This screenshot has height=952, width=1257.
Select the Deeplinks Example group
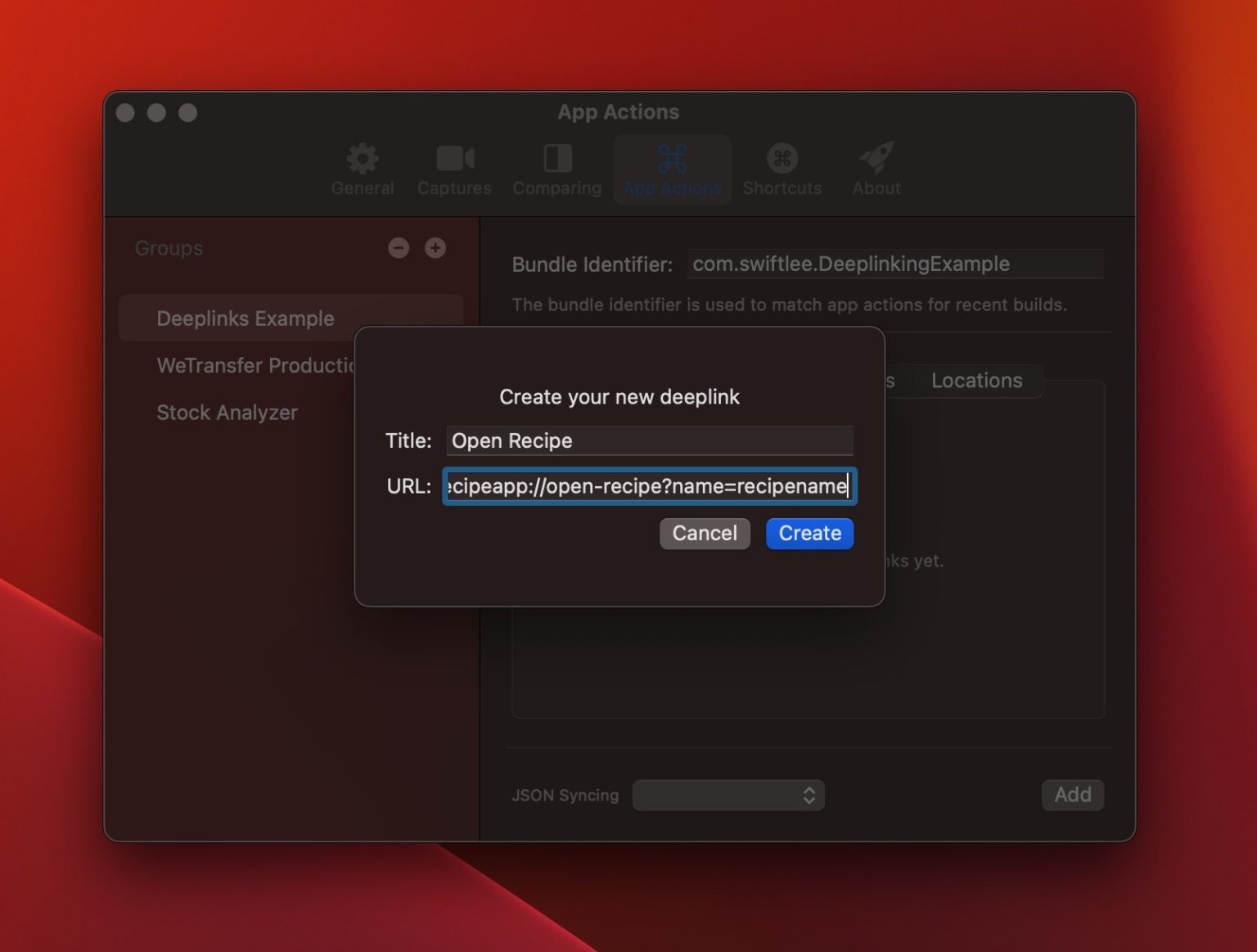pos(246,318)
